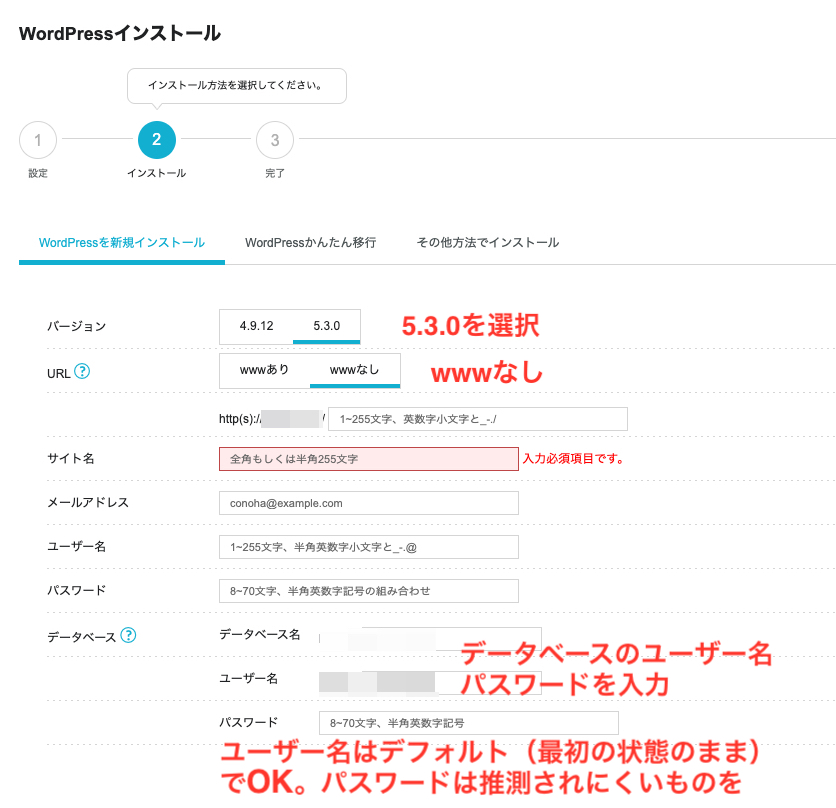Click the インストール方法を選択してください。 tooltip text
The height and width of the screenshot is (808, 836).
235,85
